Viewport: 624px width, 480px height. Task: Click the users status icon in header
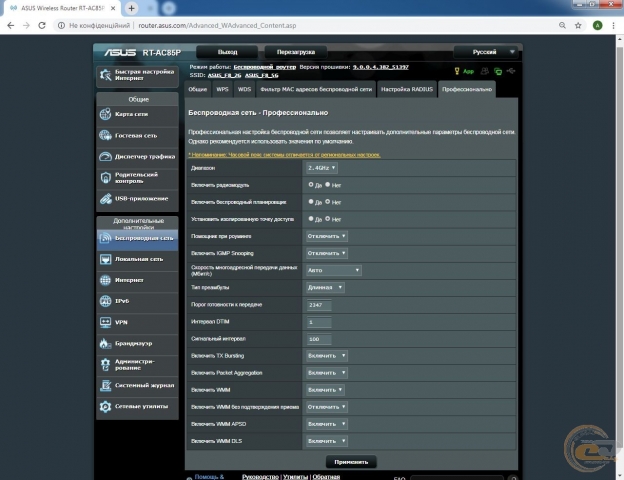point(484,71)
